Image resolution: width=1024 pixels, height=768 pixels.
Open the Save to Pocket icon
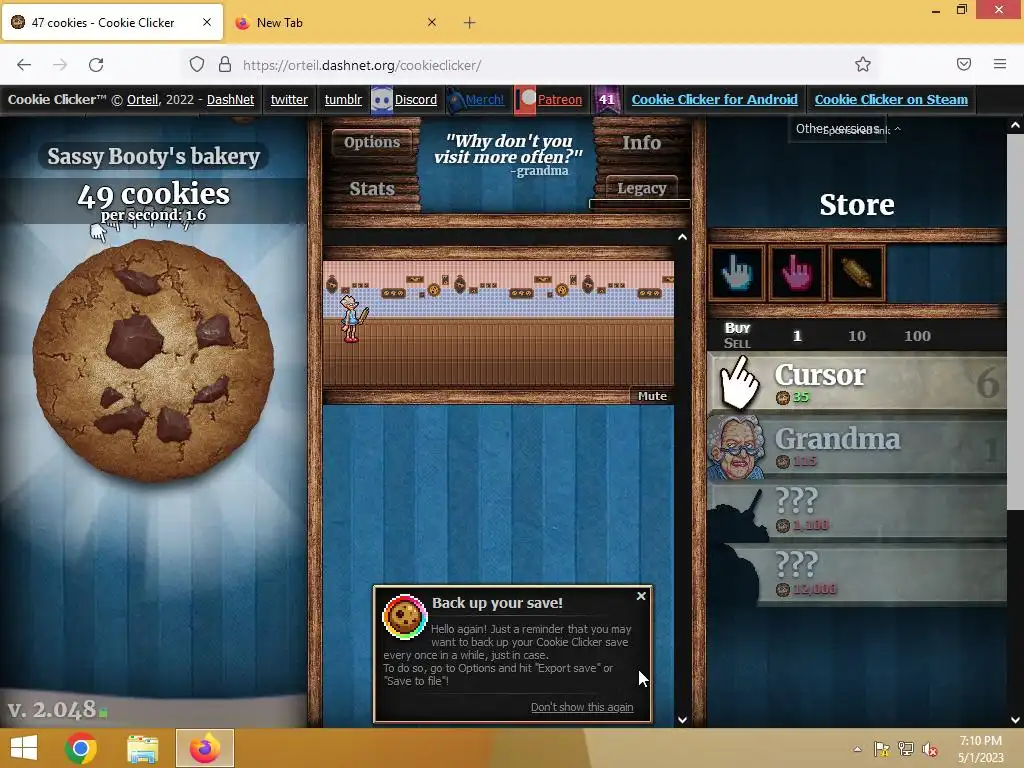[x=963, y=64]
